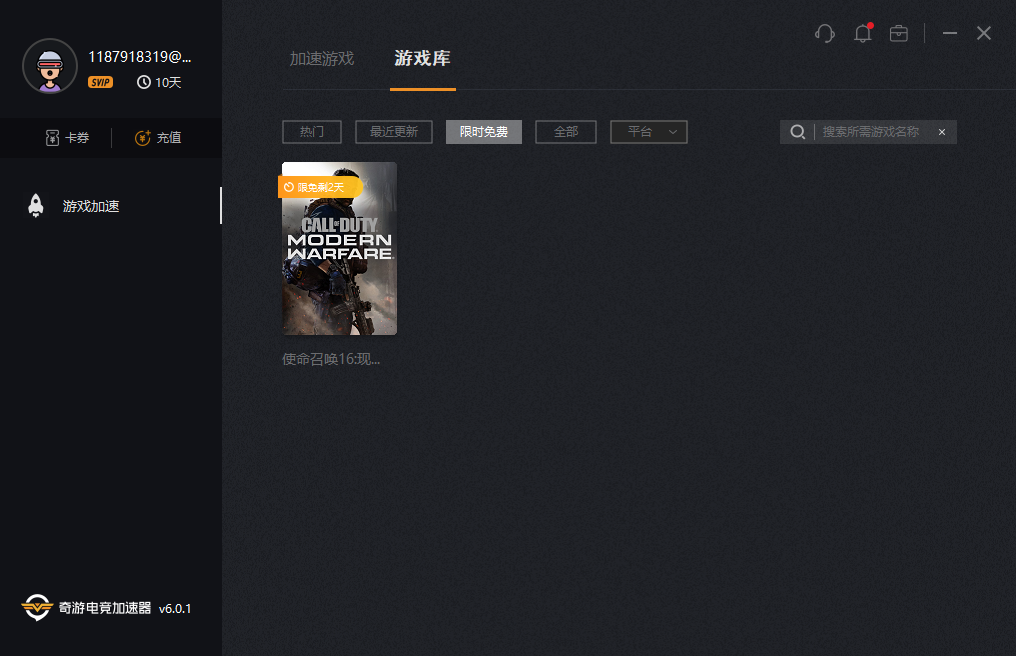
Task: Click the search magnifier icon
Action: (798, 132)
